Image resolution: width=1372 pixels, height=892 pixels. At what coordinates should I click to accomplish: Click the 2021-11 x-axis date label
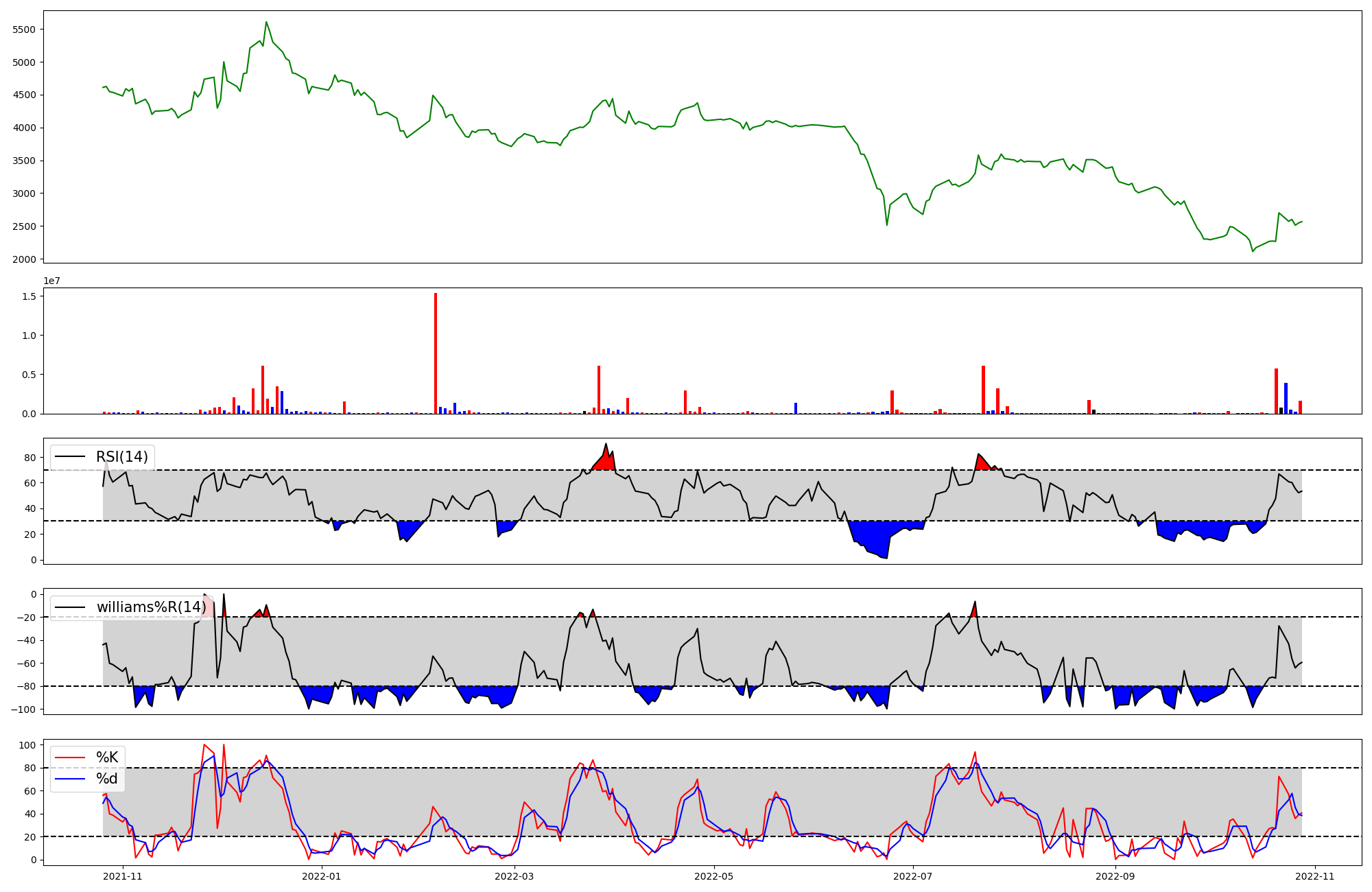click(x=123, y=876)
